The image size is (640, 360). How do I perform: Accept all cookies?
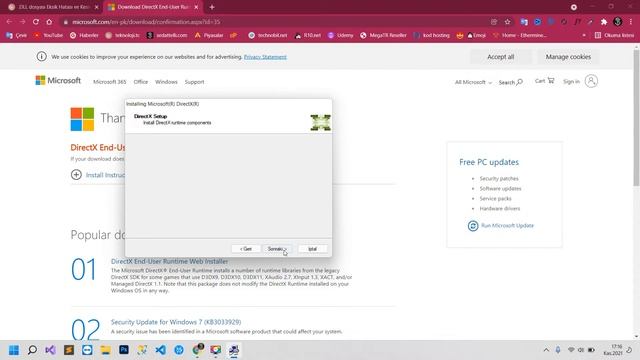tap(500, 57)
